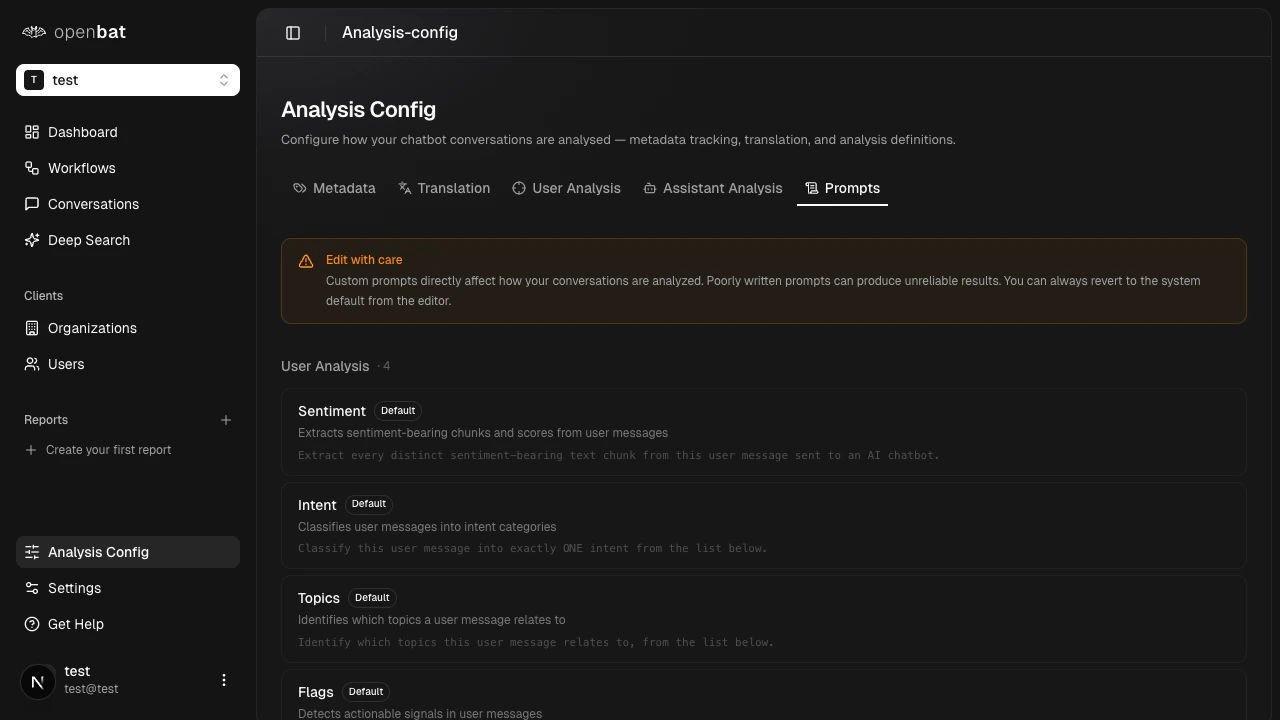Open the Settings page
The width and height of the screenshot is (1280, 720).
click(x=74, y=588)
